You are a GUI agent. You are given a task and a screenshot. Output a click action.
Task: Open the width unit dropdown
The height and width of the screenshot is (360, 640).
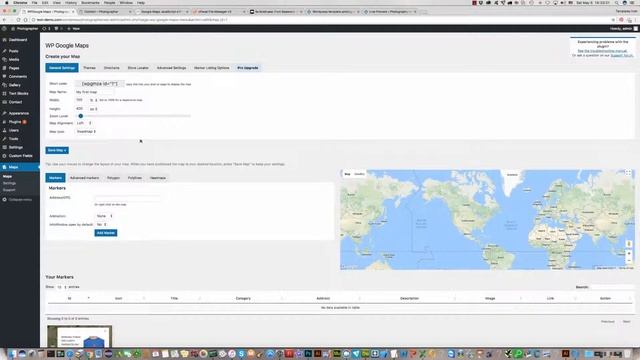click(x=93, y=100)
